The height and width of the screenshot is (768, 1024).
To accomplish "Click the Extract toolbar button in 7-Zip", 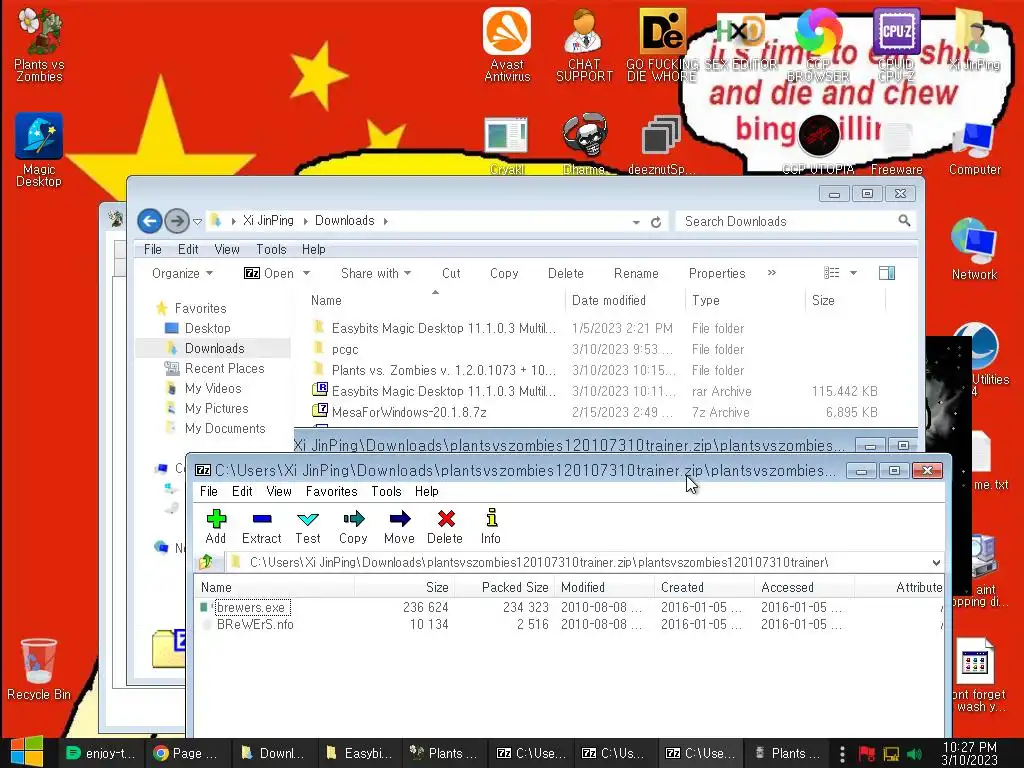I will [261, 526].
